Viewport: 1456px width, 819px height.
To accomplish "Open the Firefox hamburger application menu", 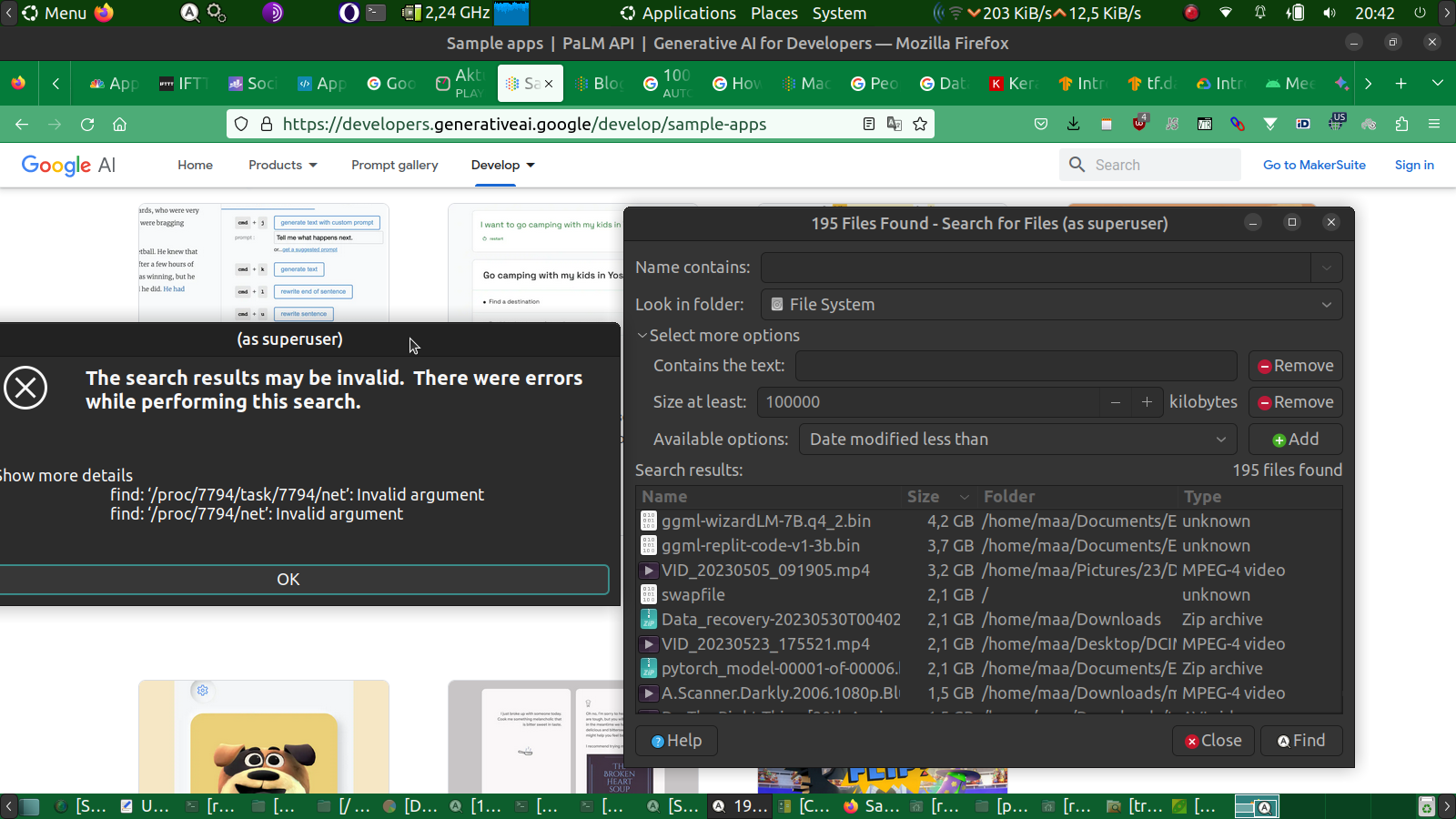I will [1434, 125].
